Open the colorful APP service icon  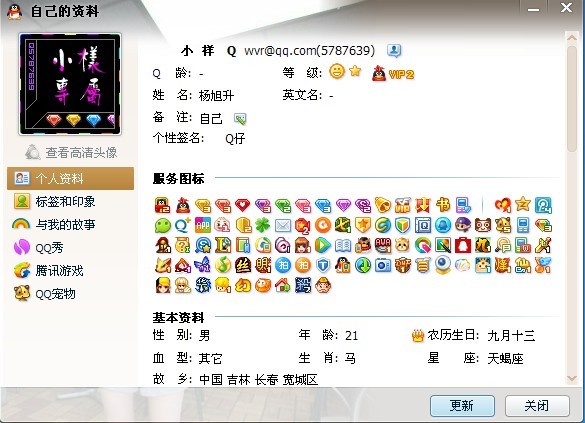point(203,225)
